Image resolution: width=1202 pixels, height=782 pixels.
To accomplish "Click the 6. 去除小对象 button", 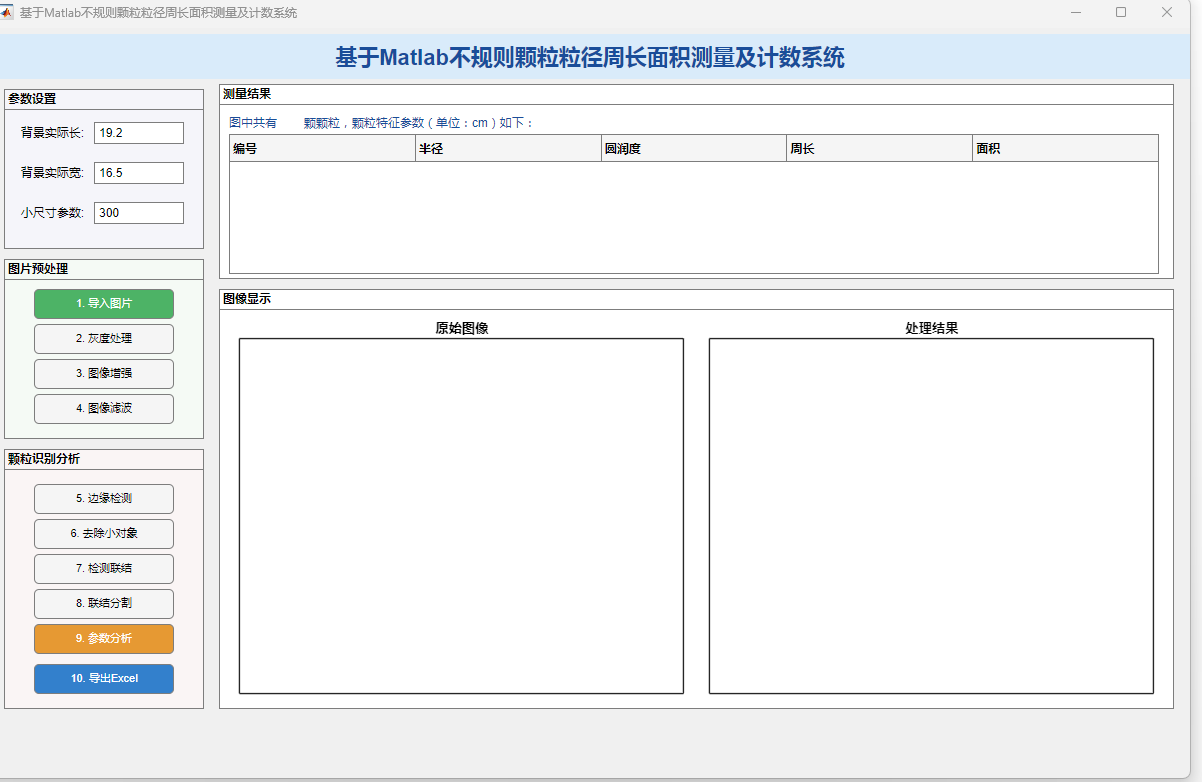I will pyautogui.click(x=104, y=534).
